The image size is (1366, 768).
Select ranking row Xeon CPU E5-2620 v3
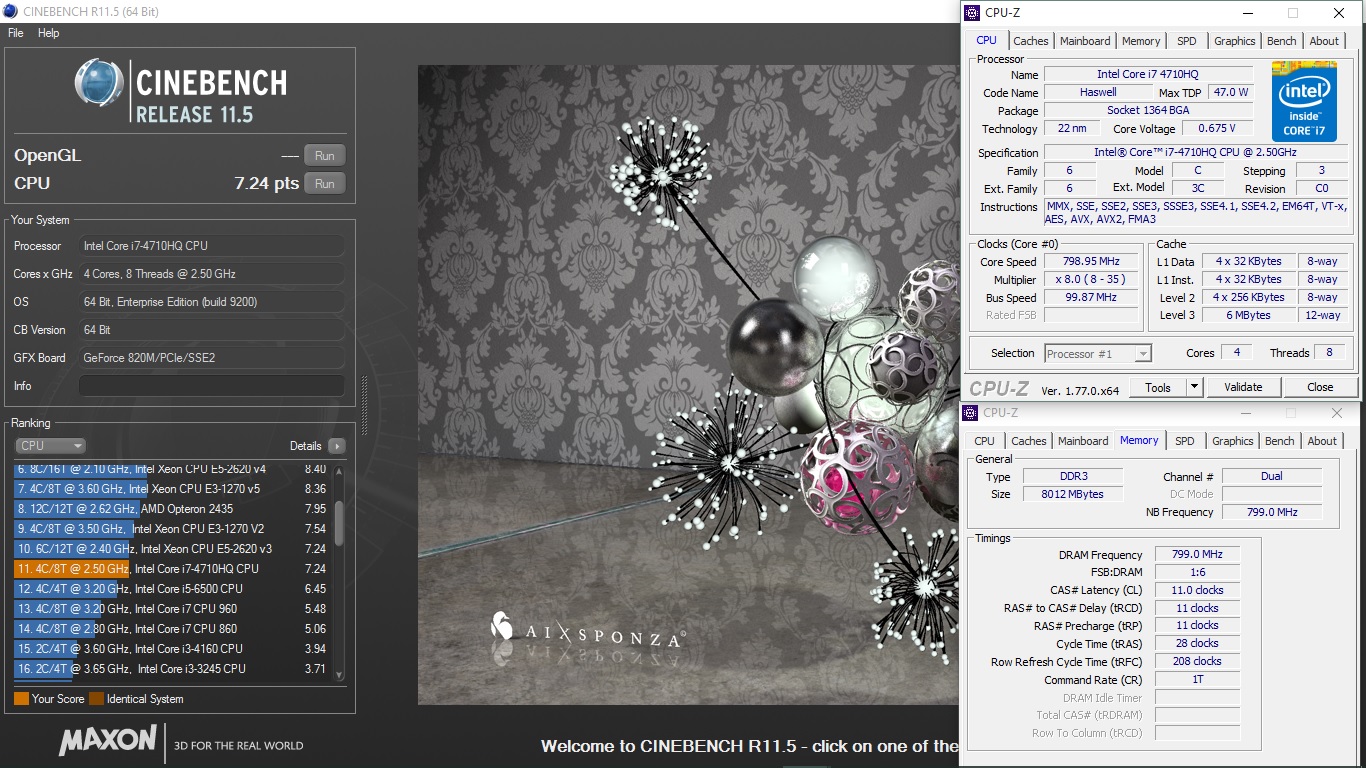[171, 549]
